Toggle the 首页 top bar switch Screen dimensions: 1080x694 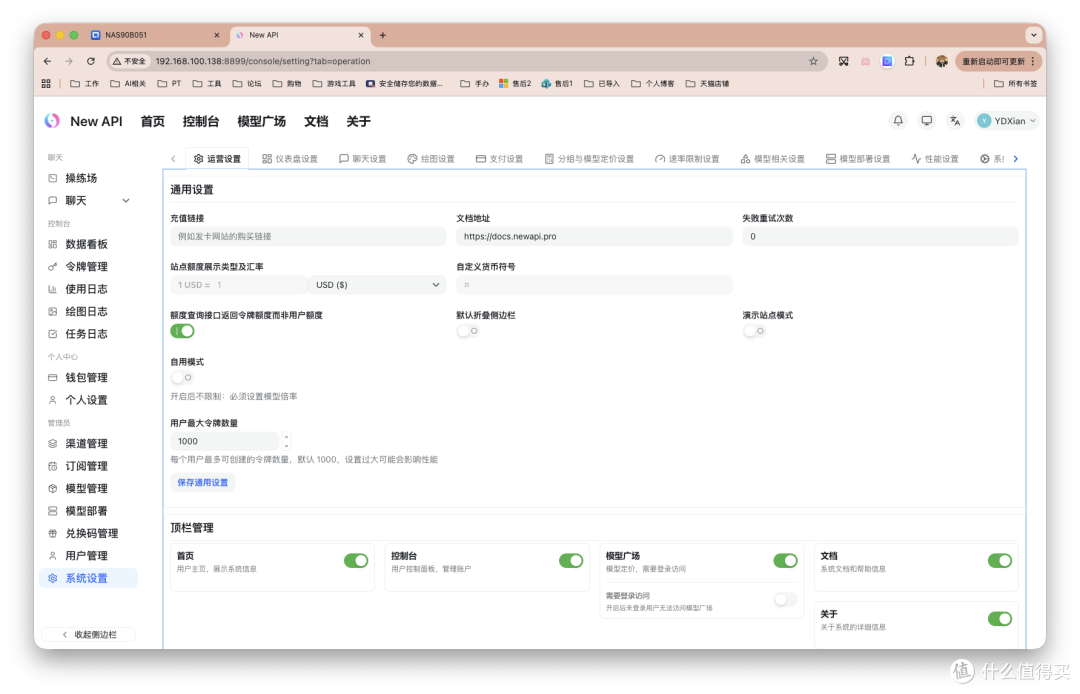pyautogui.click(x=356, y=560)
